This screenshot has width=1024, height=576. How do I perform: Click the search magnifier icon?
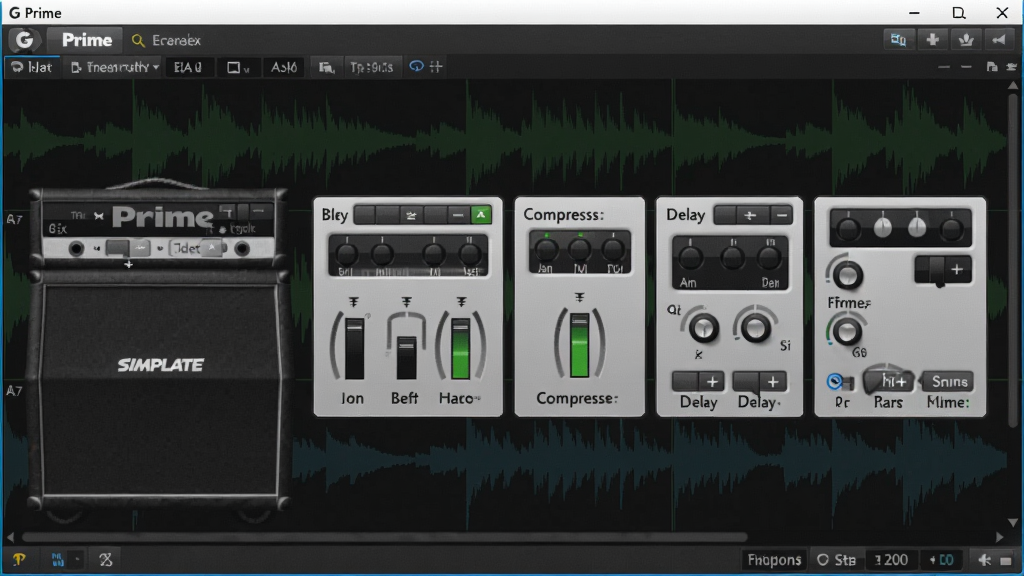[x=138, y=40]
